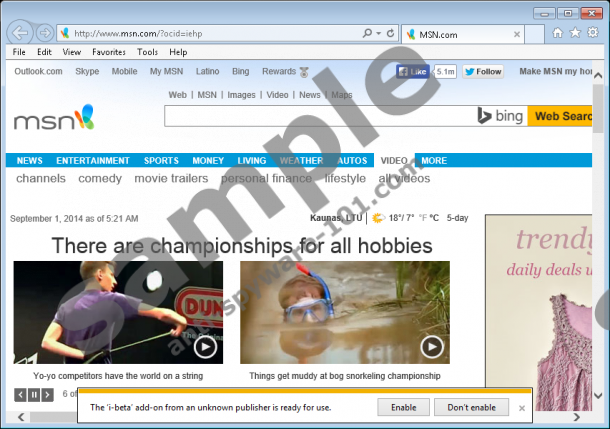Close the add-on notification bar
The width and height of the screenshot is (610, 429).
click(522, 408)
